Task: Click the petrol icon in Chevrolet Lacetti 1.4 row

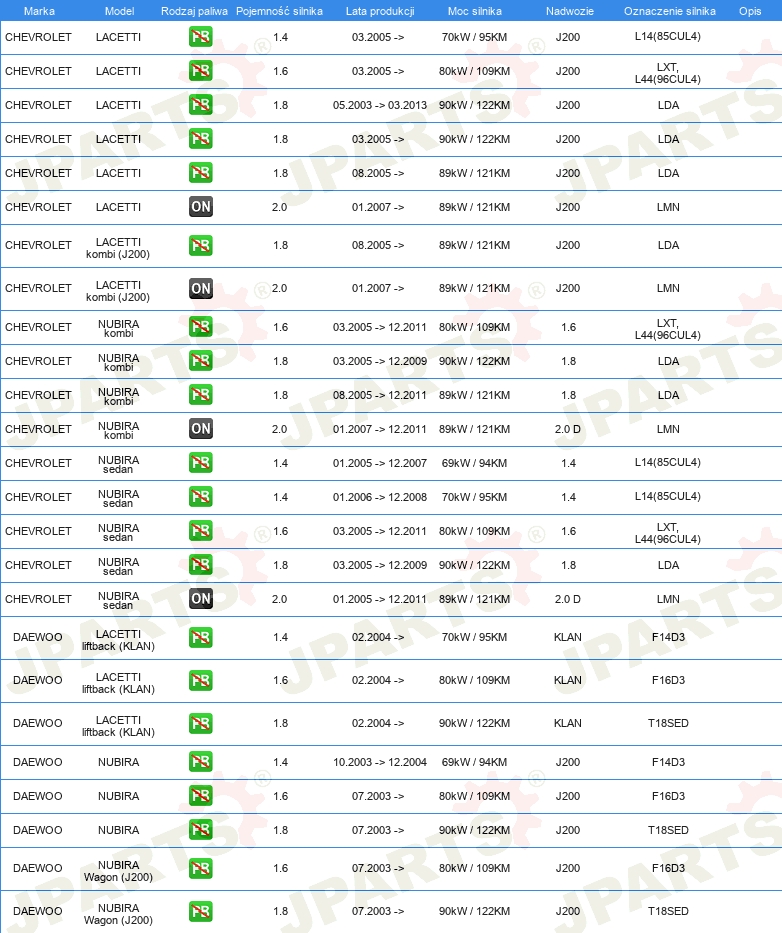Action: (201, 37)
